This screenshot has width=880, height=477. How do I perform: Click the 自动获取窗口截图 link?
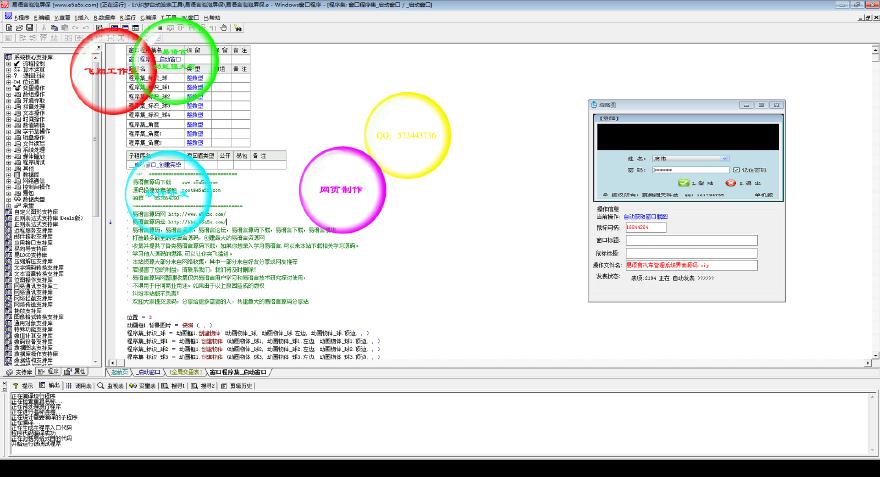(645, 217)
